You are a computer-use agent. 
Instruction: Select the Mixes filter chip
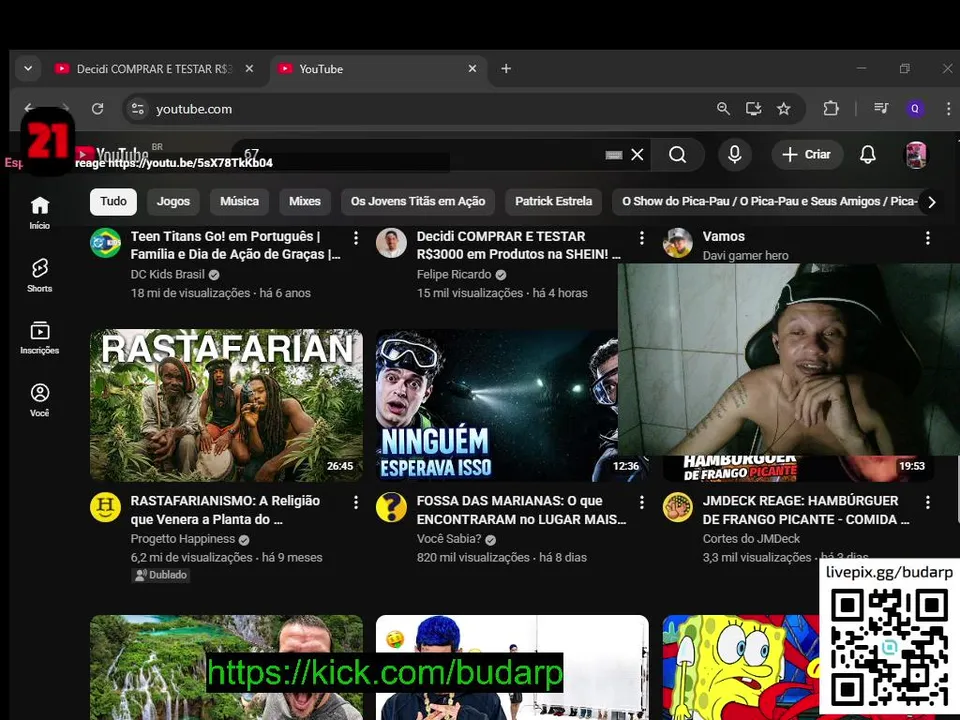(305, 201)
